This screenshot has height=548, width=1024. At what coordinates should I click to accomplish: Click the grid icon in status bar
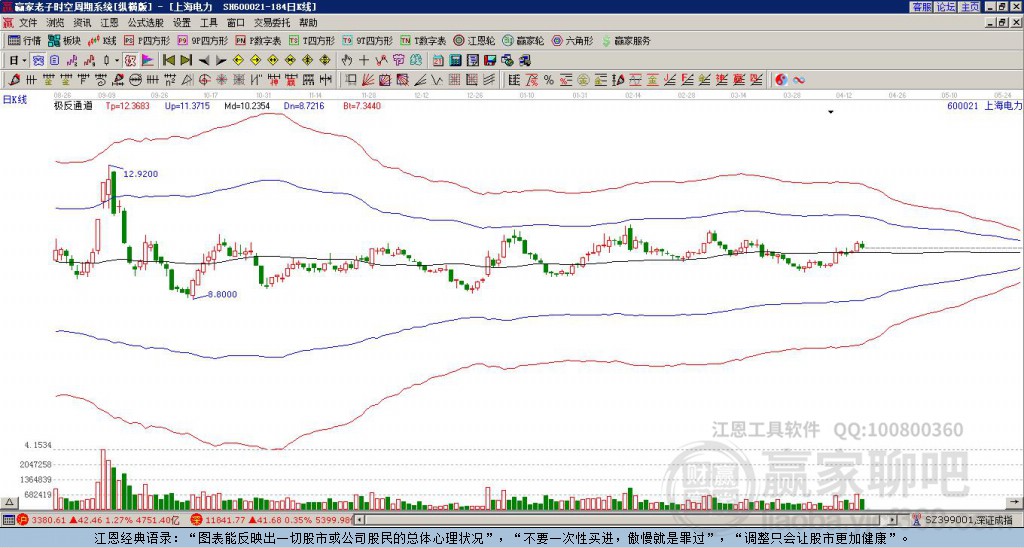(8, 520)
